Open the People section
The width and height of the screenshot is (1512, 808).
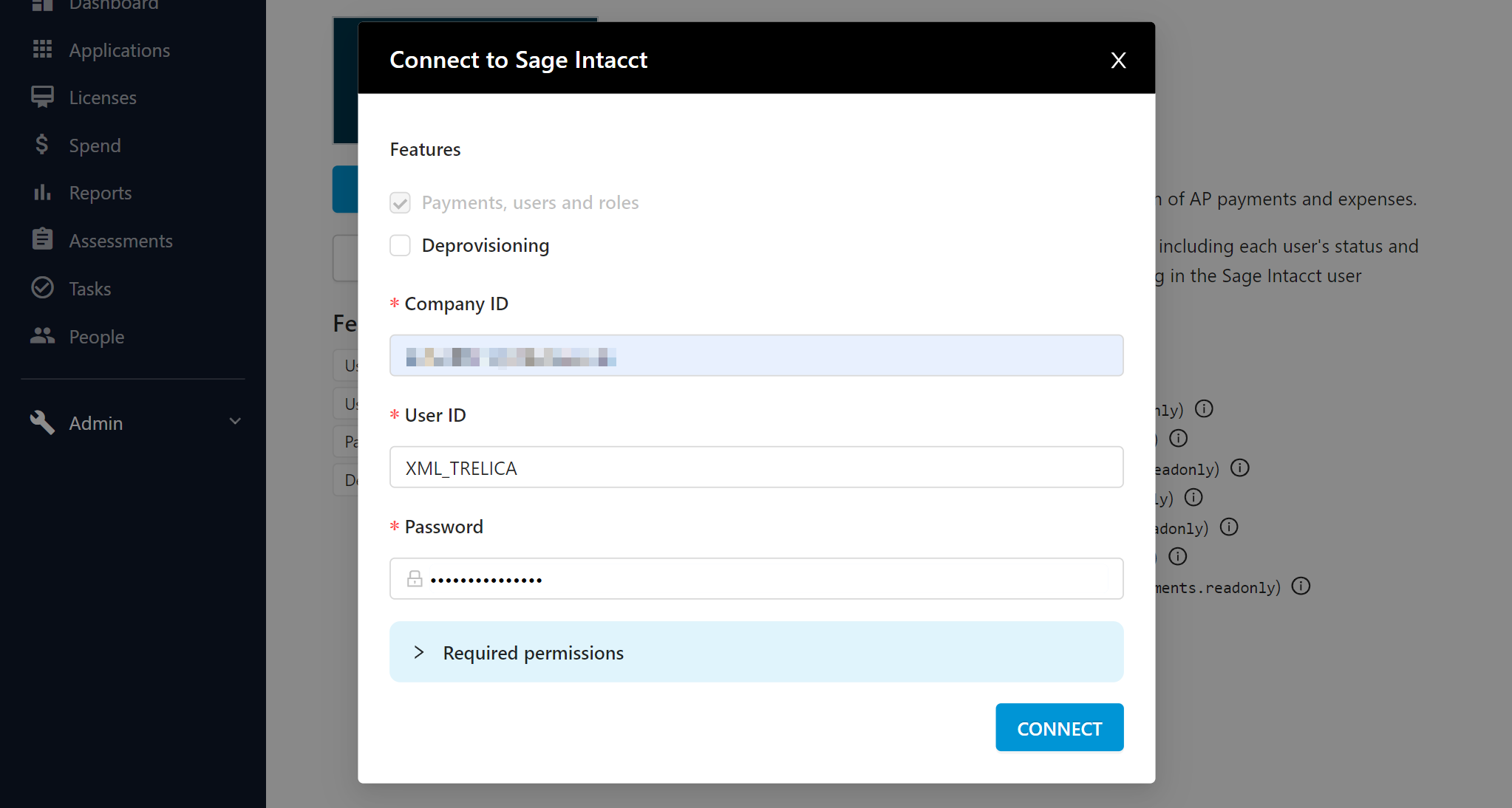click(96, 337)
